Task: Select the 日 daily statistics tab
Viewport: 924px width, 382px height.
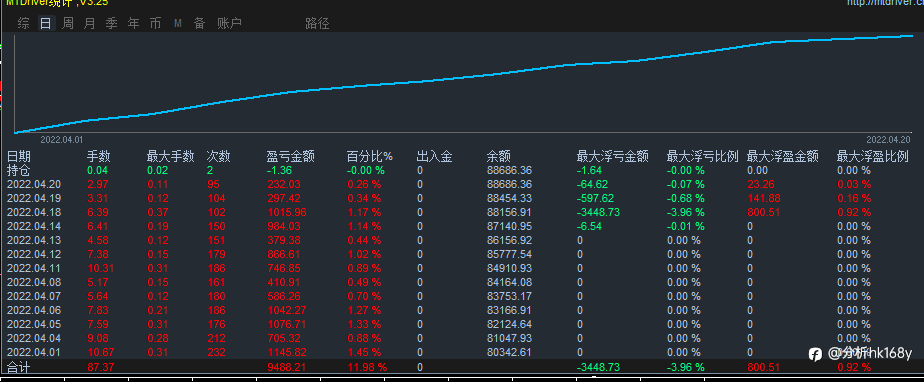Action: [x=45, y=24]
